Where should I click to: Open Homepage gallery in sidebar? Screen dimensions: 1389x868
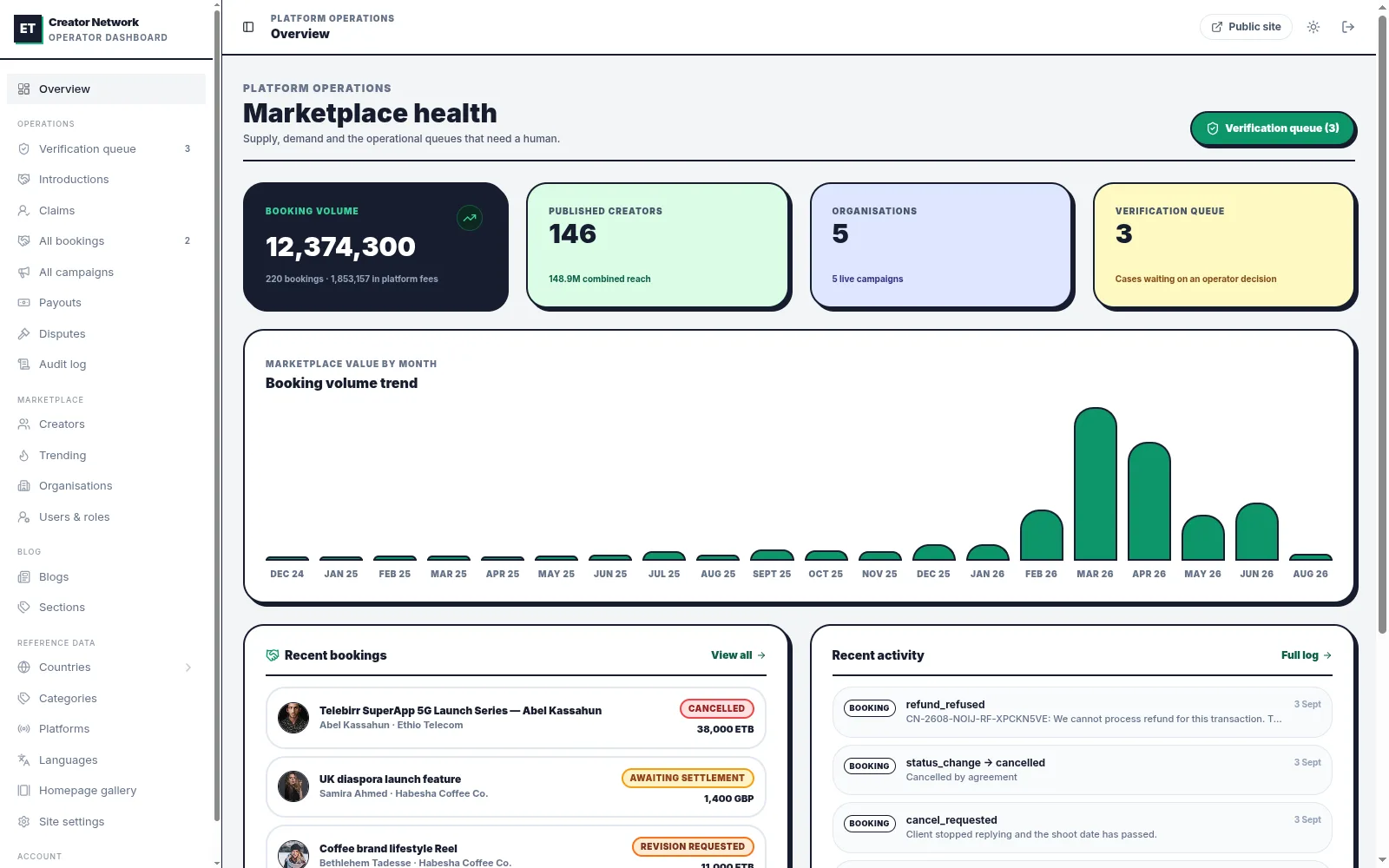tap(106, 791)
